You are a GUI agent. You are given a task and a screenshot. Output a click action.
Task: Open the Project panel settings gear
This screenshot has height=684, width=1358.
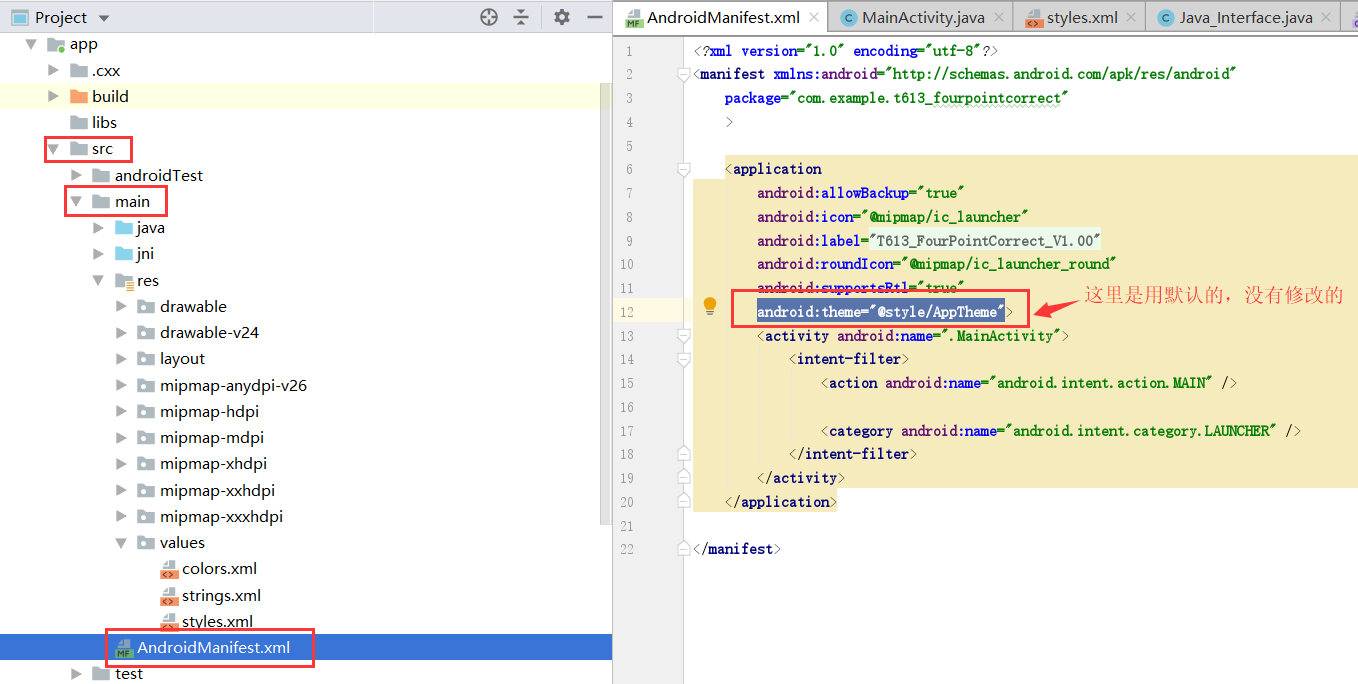pos(561,17)
